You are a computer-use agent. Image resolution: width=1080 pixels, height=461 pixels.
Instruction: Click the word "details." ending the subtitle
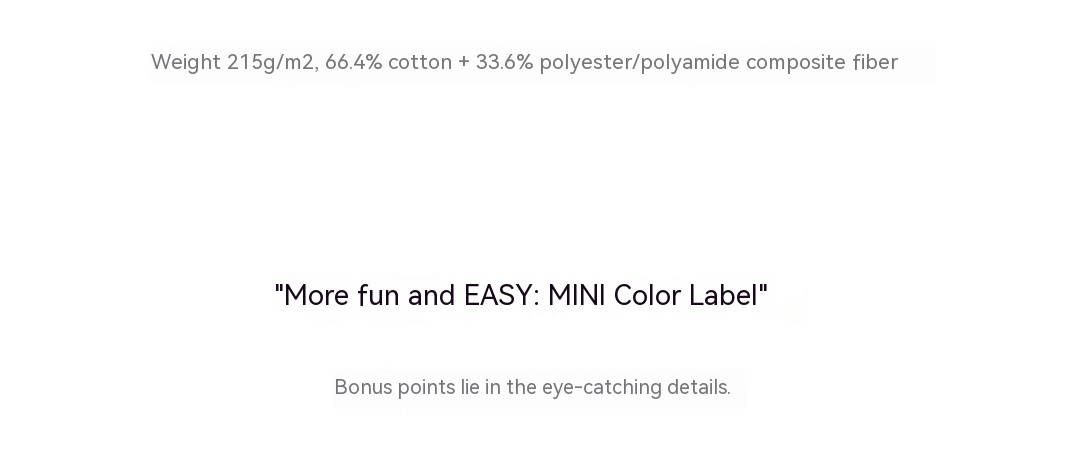click(x=699, y=388)
